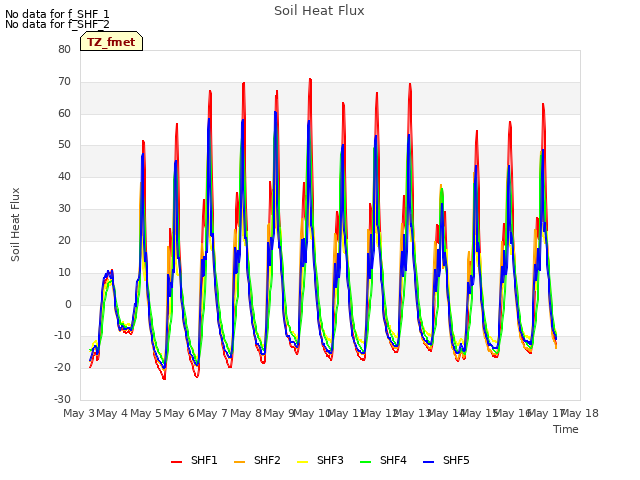Click the SHF1 red legend swatch
This screenshot has width=640, height=480.
[176, 461]
